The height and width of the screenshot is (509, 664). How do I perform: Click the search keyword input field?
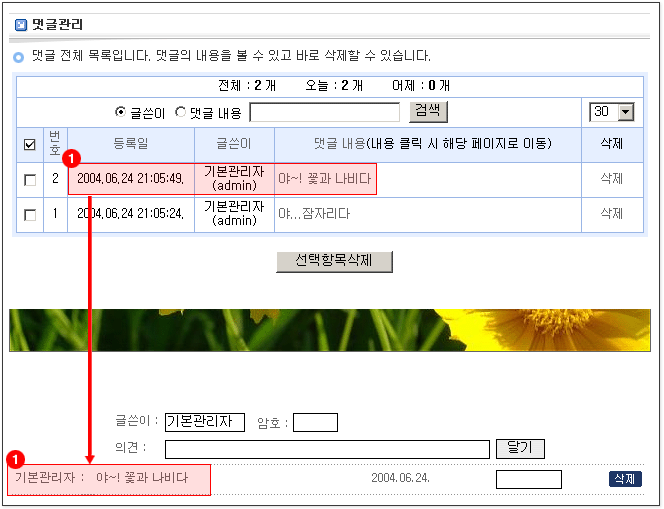324,112
